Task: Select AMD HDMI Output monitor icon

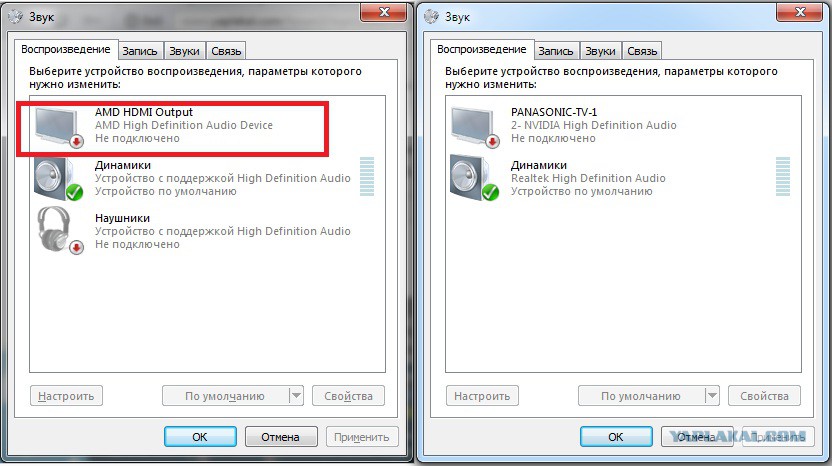Action: tap(59, 127)
